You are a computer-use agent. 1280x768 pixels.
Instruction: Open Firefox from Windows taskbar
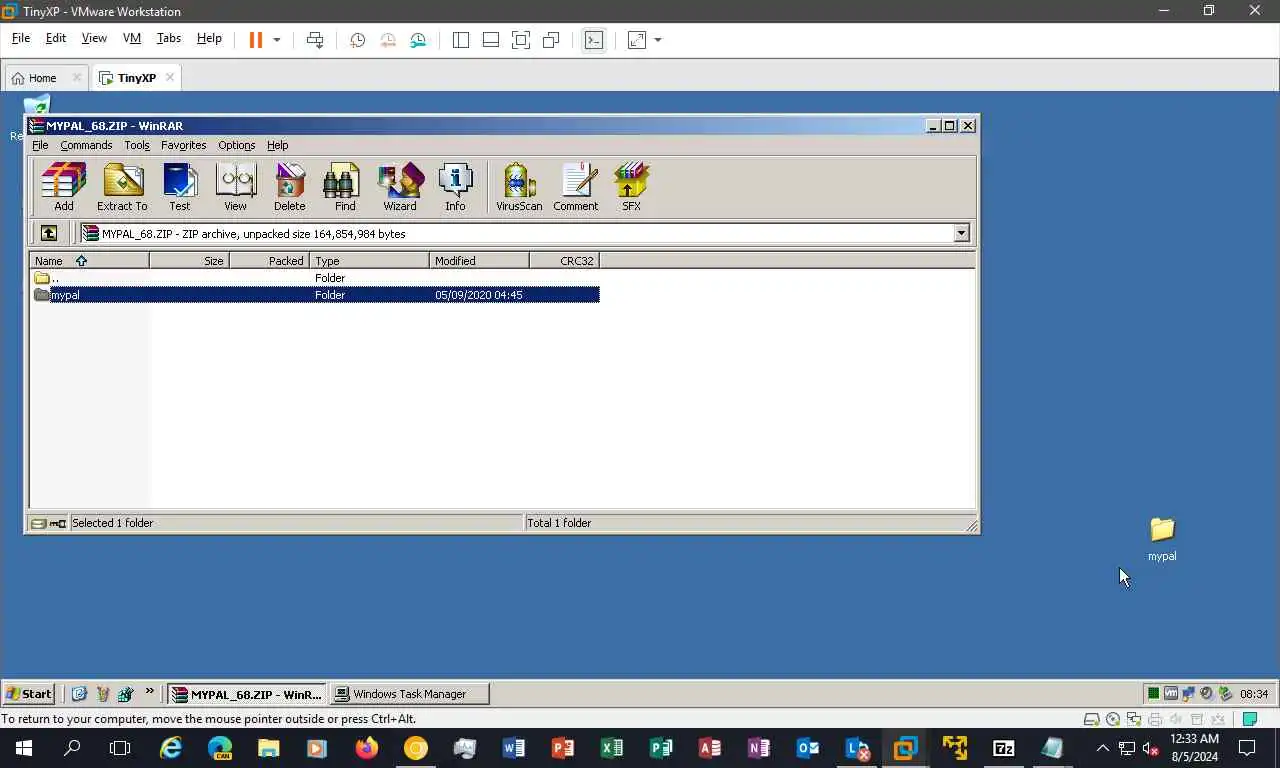pos(367,748)
